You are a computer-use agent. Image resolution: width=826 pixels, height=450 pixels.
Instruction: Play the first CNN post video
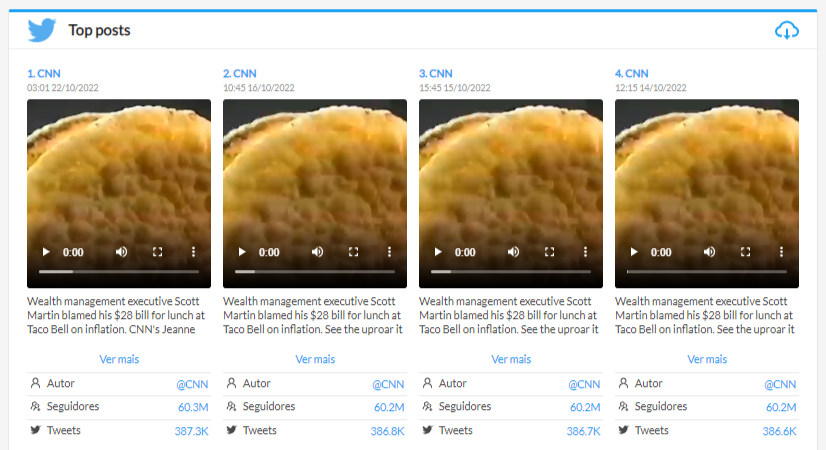tap(45, 252)
